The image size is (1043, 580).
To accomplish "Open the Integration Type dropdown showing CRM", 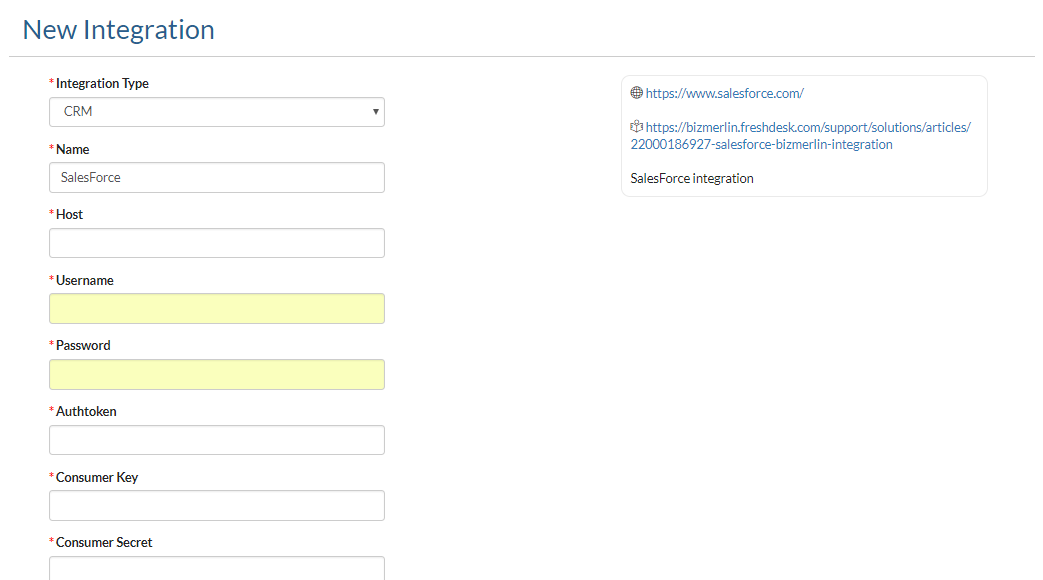I will [x=217, y=112].
